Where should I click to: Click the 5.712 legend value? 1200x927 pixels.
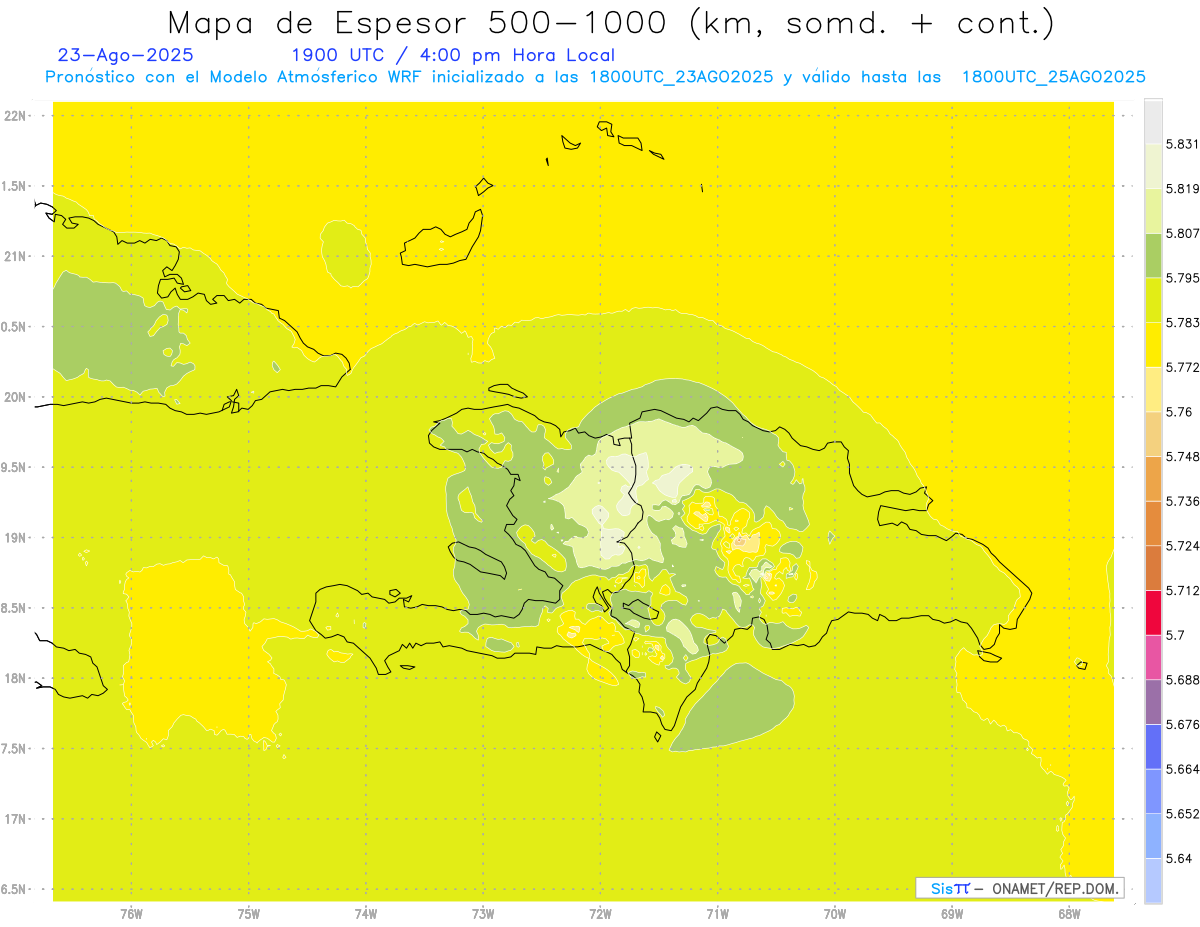[1183, 591]
